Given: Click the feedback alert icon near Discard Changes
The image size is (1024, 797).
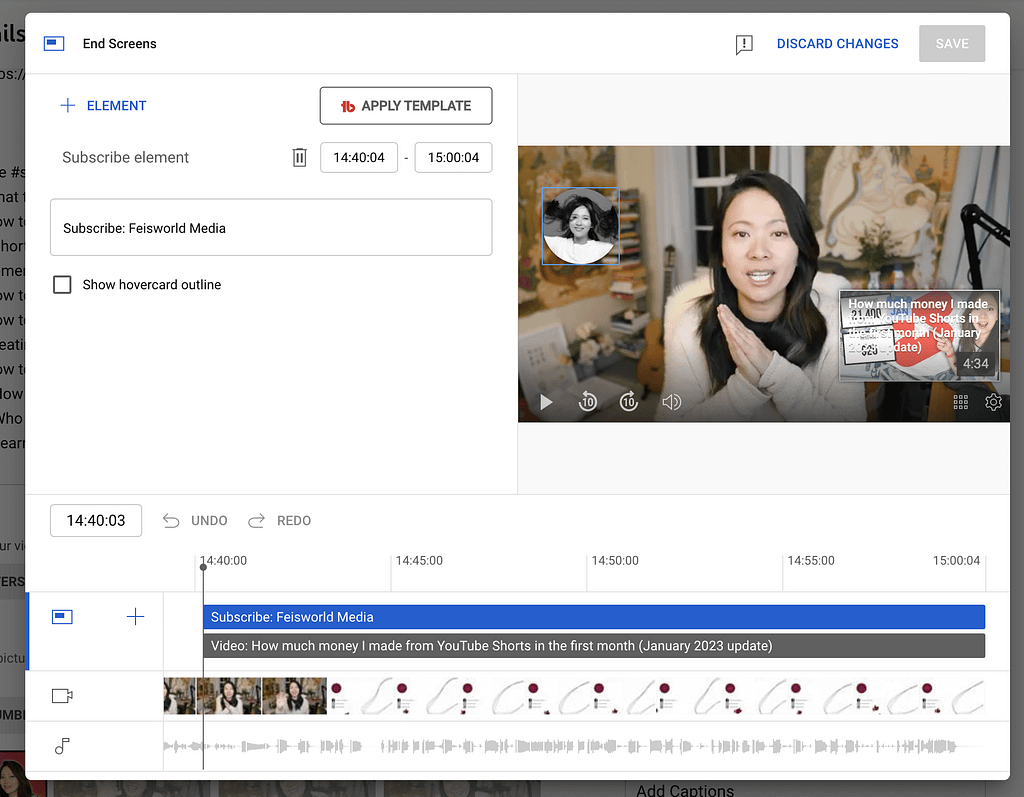Looking at the screenshot, I should (x=744, y=44).
